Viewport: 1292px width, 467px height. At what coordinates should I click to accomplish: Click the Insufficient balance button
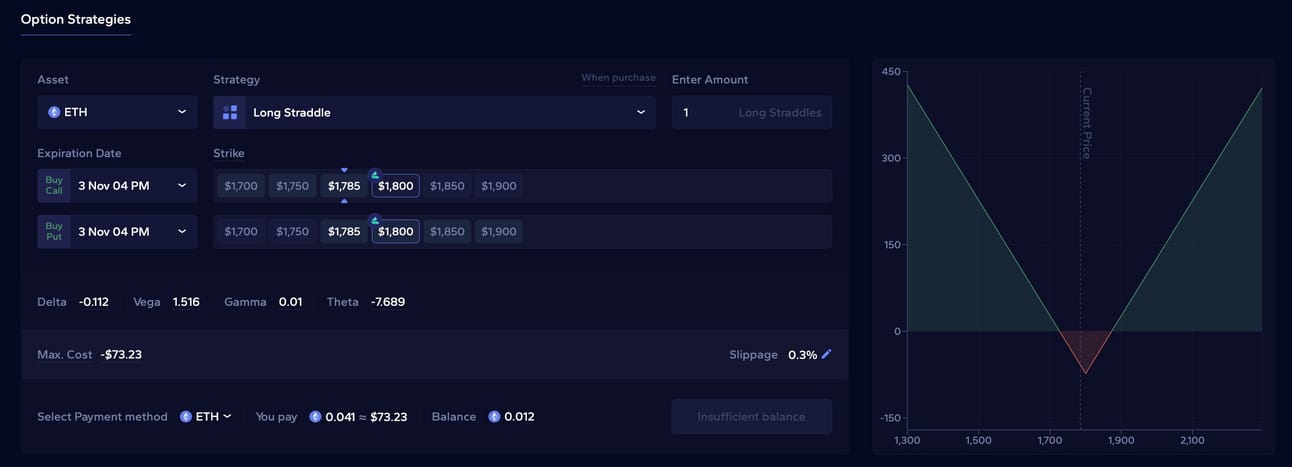coord(751,417)
